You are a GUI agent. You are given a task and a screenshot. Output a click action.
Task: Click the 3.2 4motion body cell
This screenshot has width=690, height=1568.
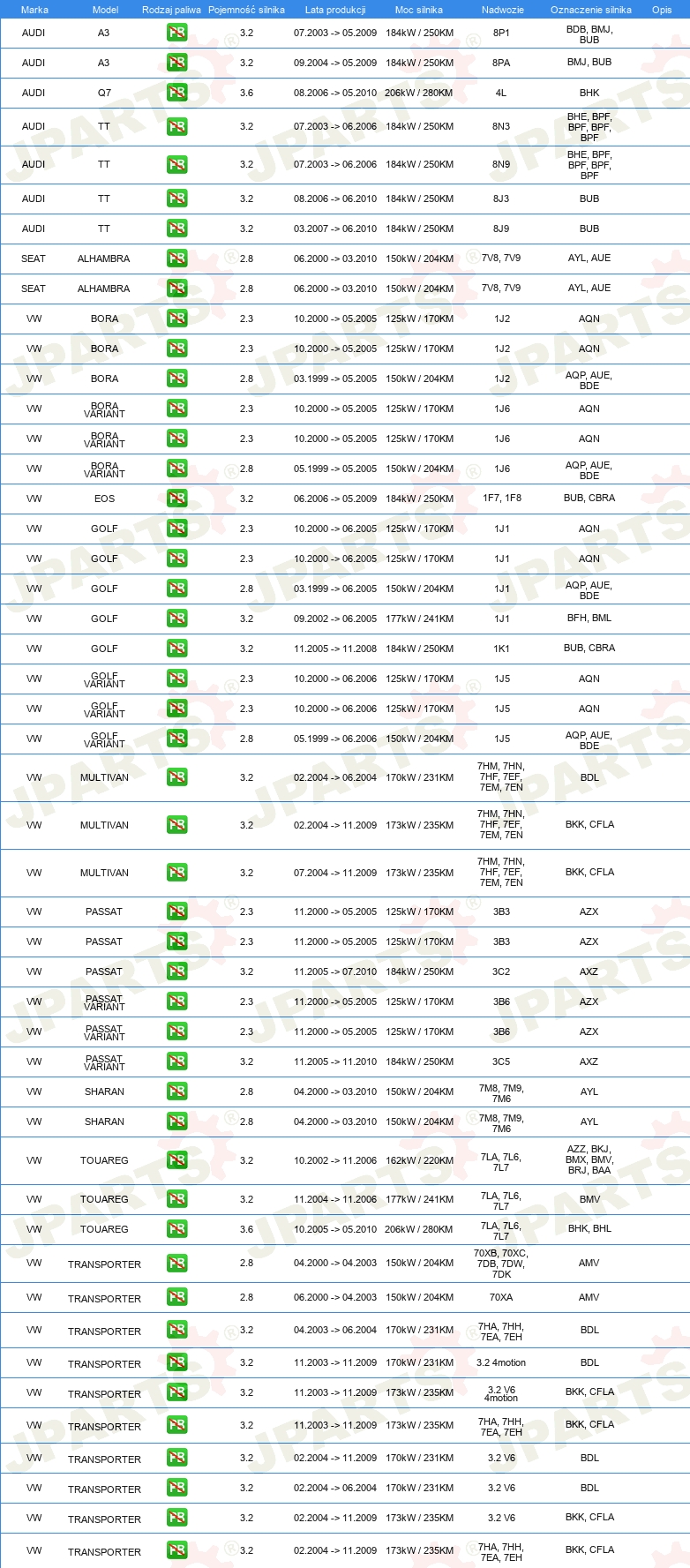pyautogui.click(x=501, y=1363)
